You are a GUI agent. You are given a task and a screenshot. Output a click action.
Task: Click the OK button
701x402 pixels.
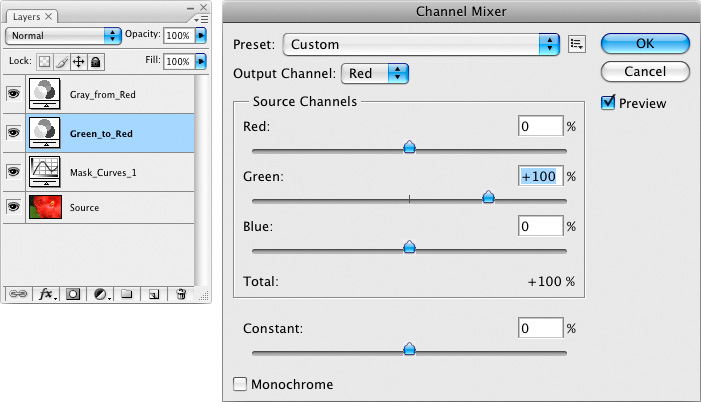[645, 44]
